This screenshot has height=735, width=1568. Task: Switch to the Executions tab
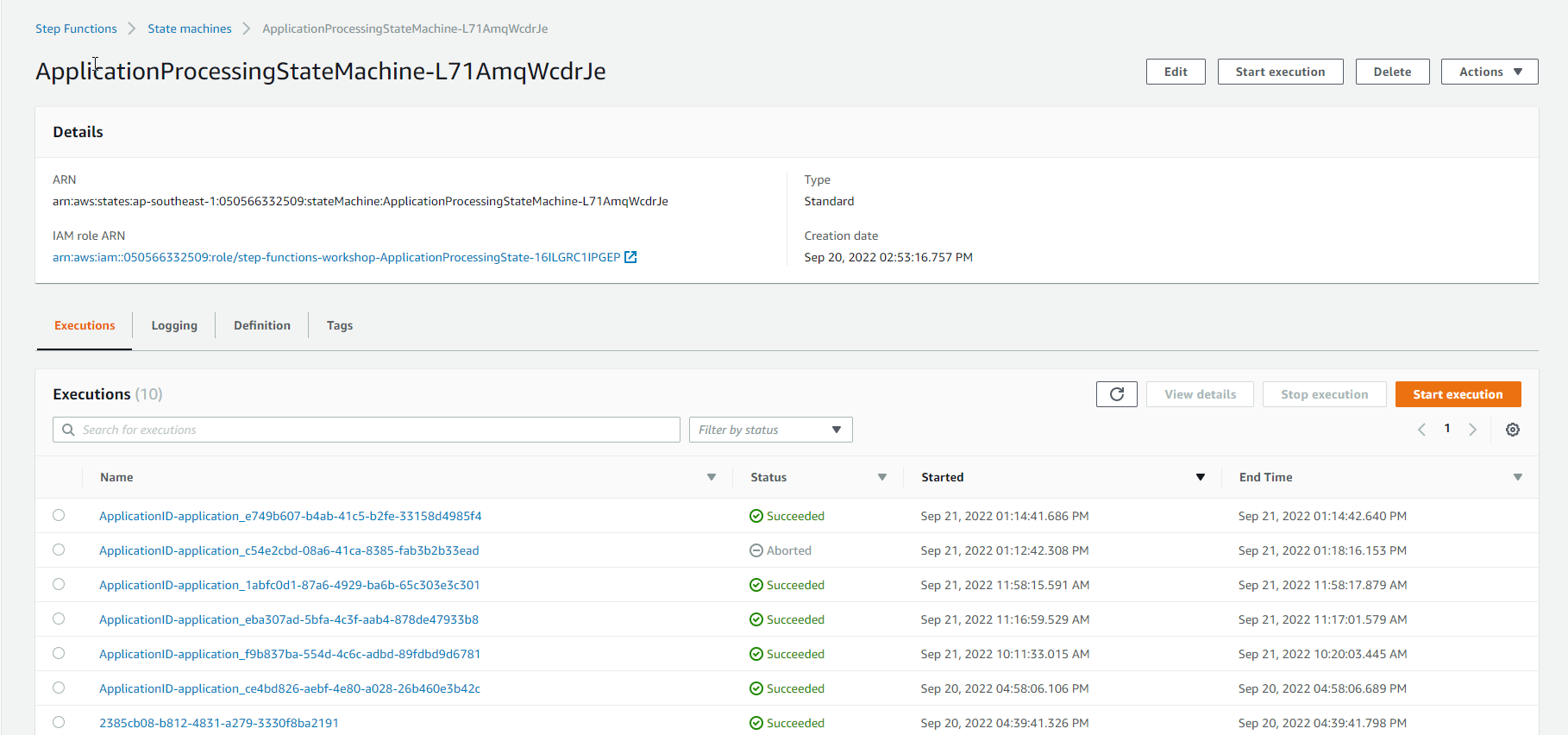85,325
